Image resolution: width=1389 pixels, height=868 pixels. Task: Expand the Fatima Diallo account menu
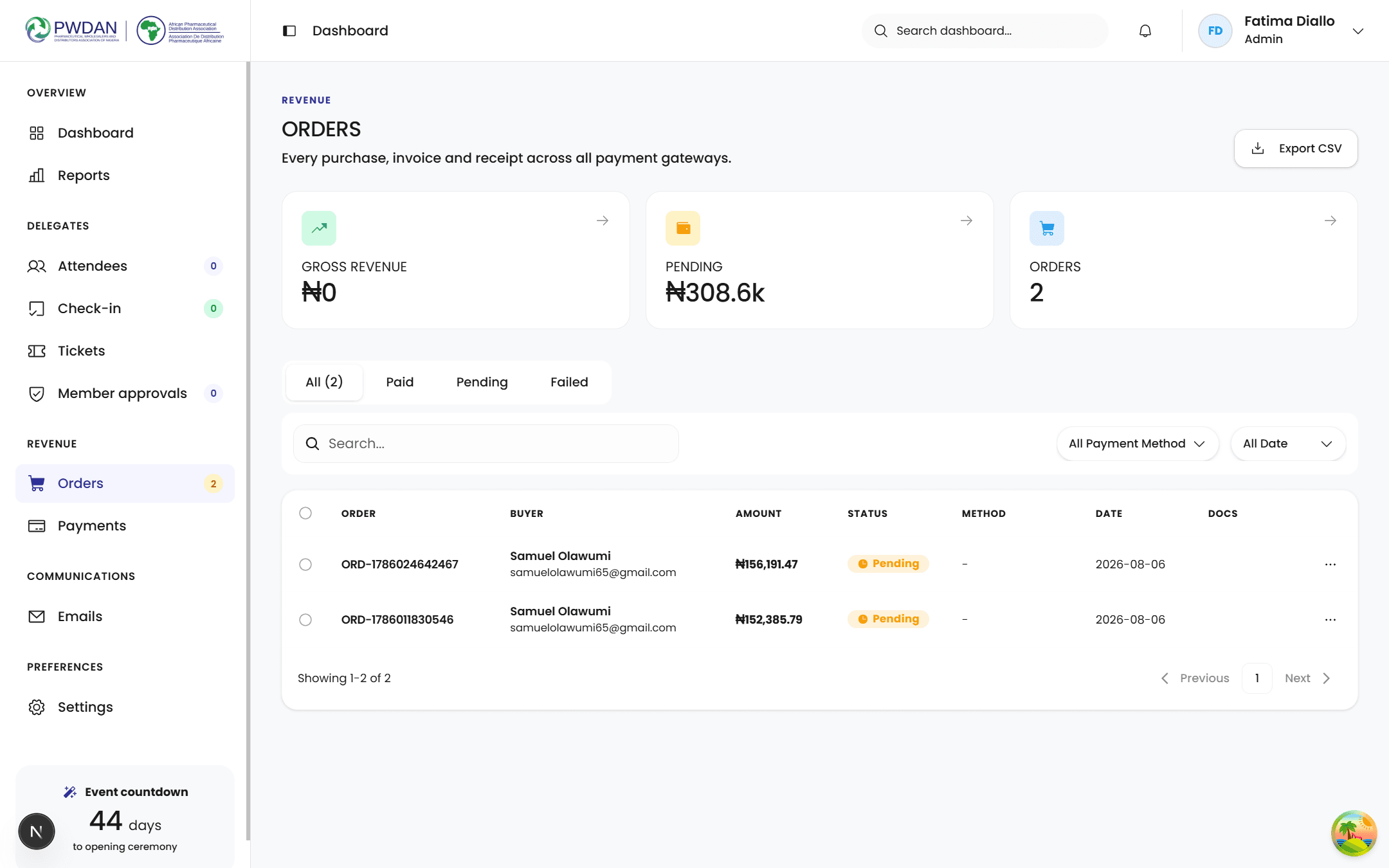point(1357,31)
